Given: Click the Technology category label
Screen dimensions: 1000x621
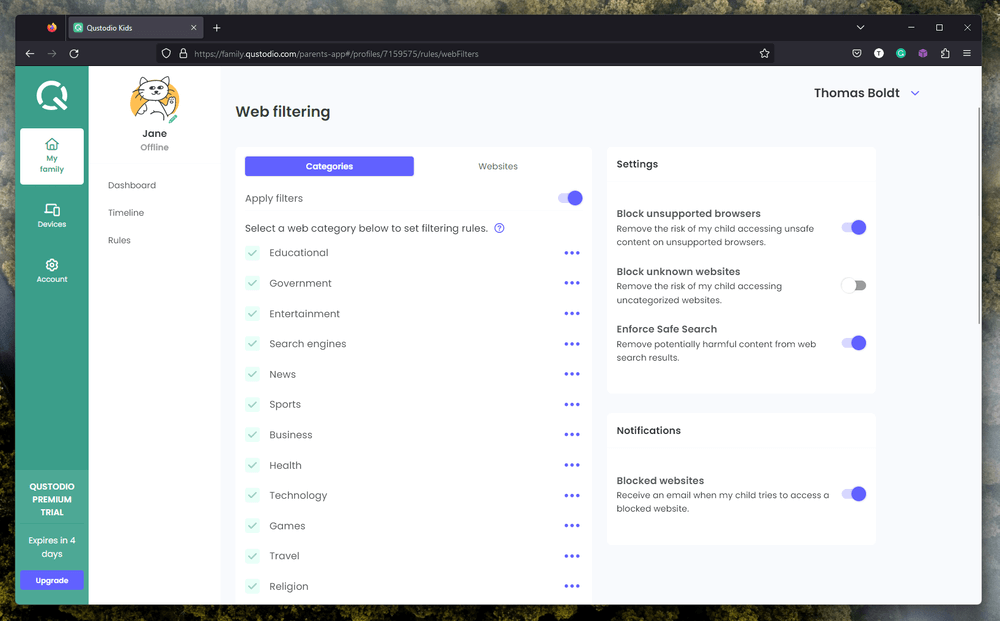Looking at the screenshot, I should coord(298,495).
